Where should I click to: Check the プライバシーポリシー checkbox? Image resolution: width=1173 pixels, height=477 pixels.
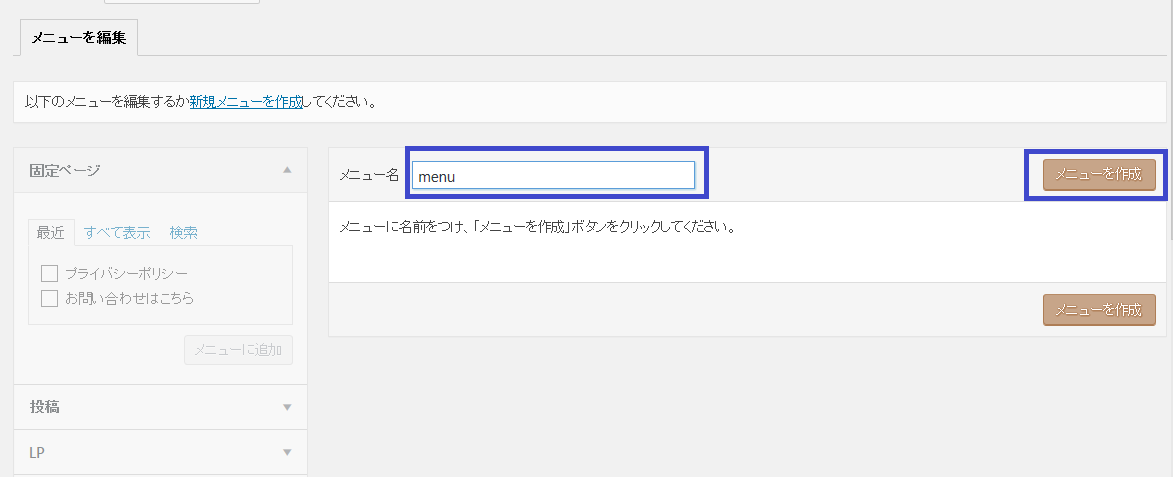pos(49,273)
